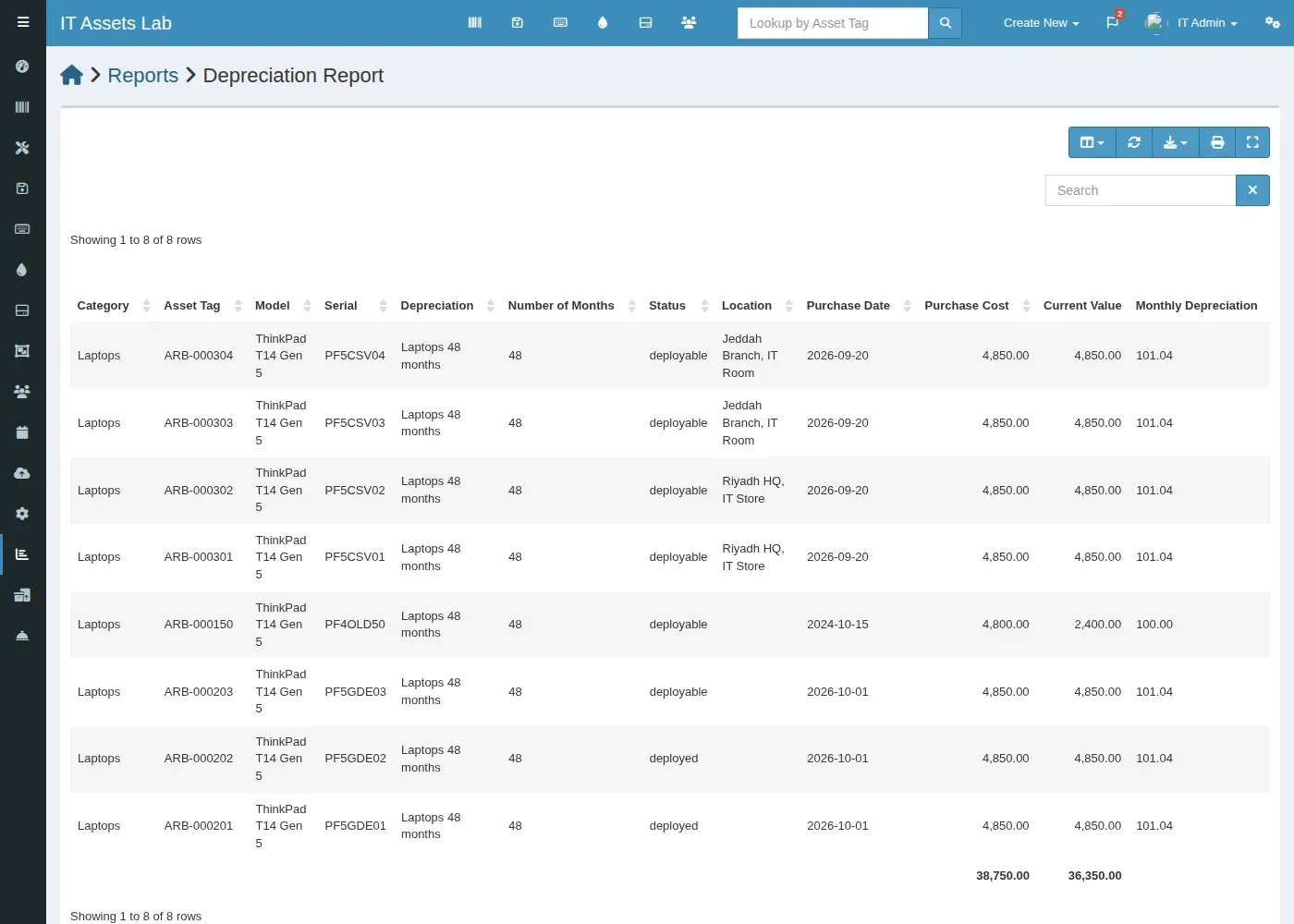Open asset ARB-000150 link
1294x924 pixels.
click(x=199, y=625)
